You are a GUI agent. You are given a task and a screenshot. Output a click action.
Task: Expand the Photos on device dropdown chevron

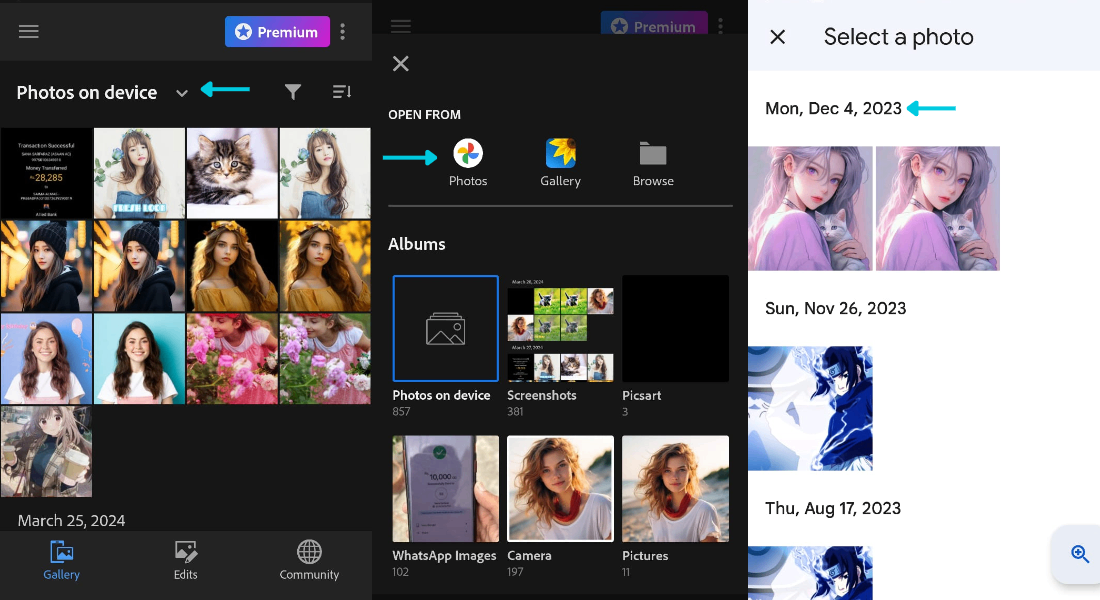[x=182, y=93]
